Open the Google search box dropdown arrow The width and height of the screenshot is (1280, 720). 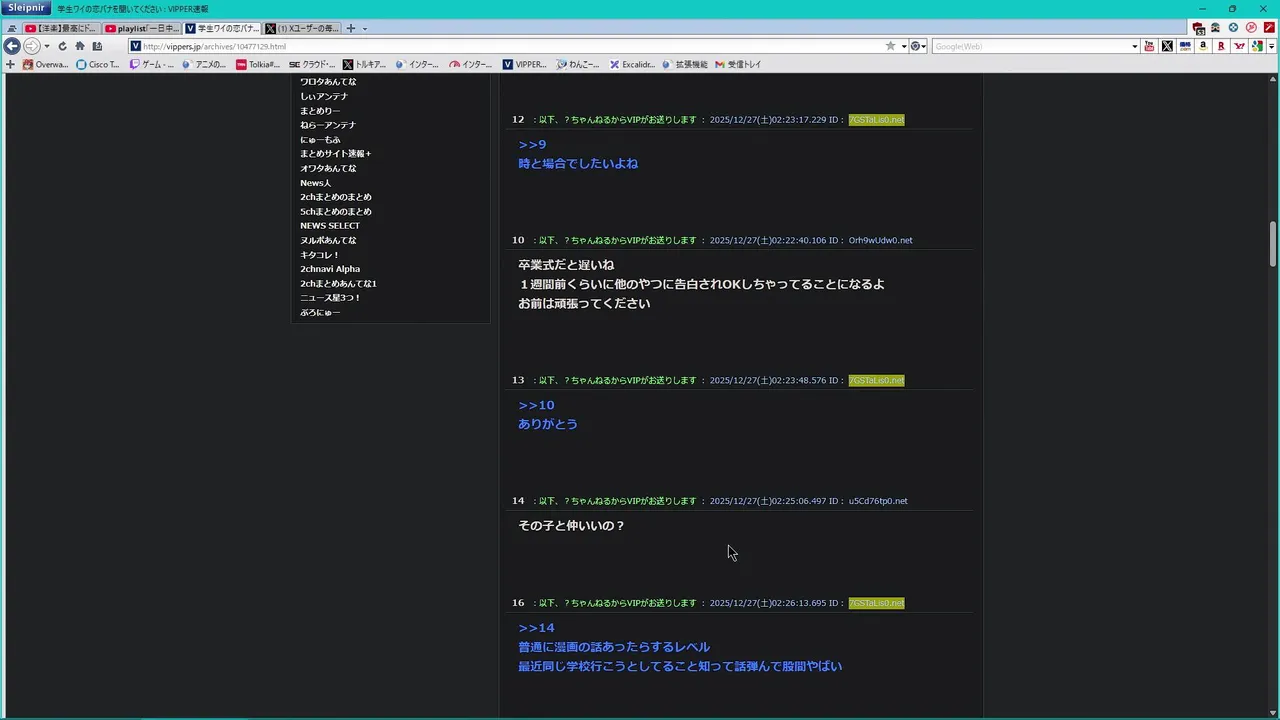[1134, 46]
